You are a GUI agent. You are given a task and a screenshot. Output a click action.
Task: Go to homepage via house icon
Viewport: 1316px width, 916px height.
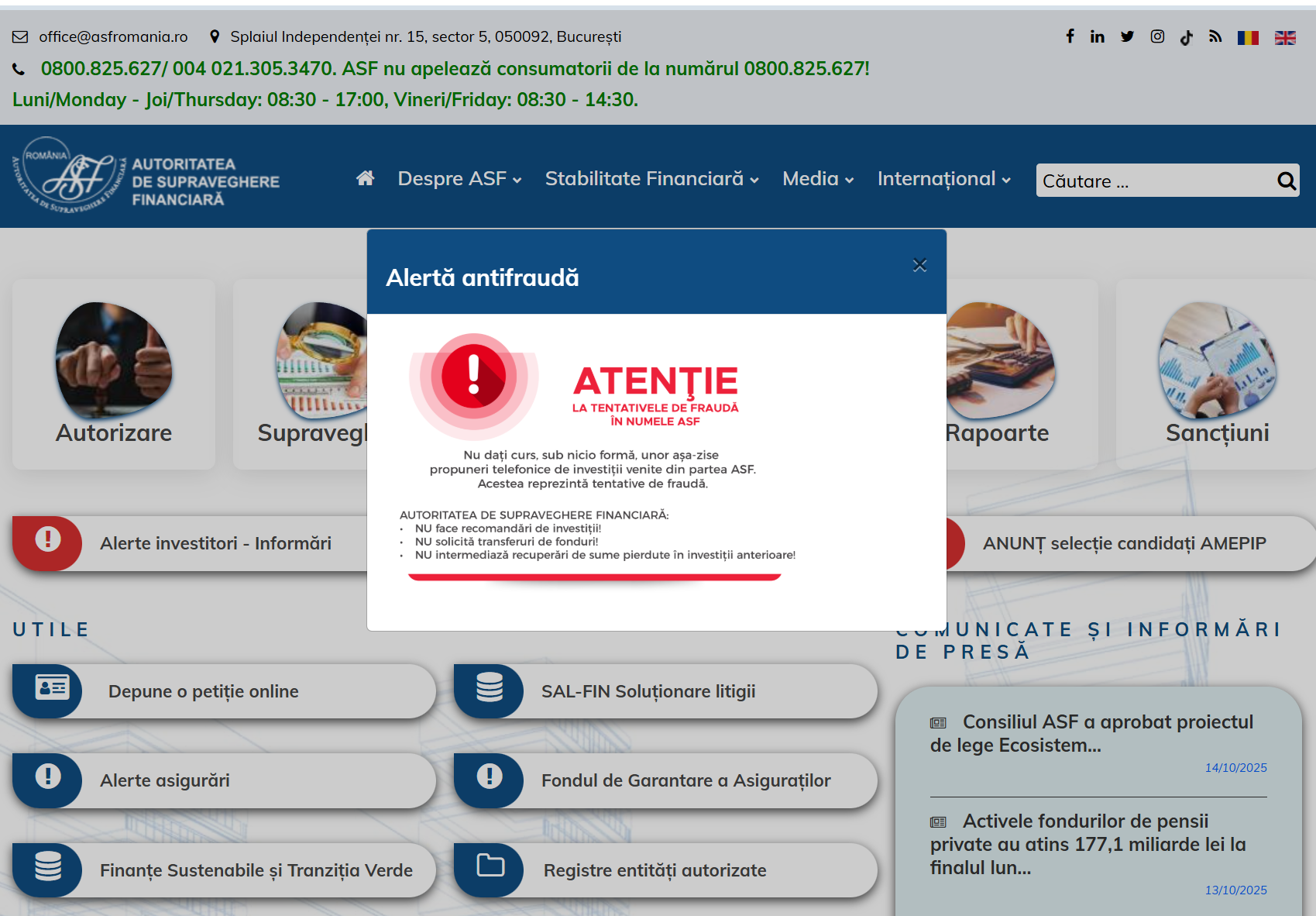[x=365, y=178]
